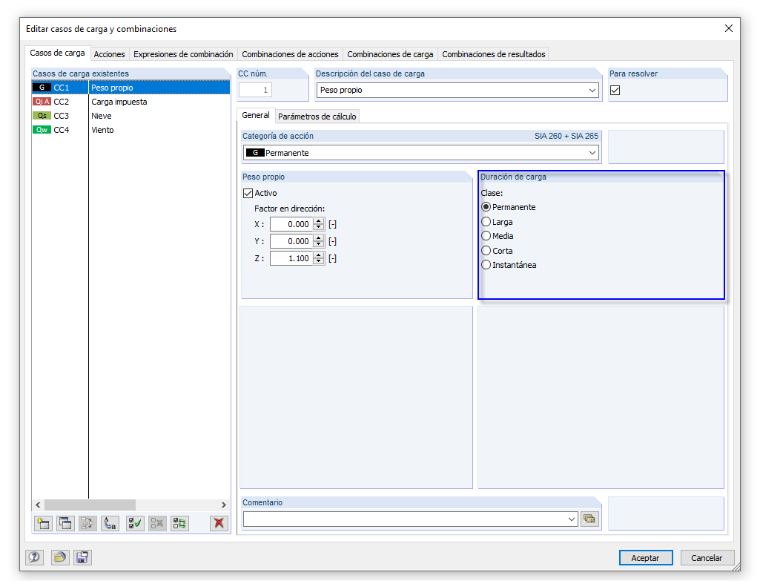Screen dimensions: 760x583
Task: Click the copy load case icon
Action: [65, 523]
